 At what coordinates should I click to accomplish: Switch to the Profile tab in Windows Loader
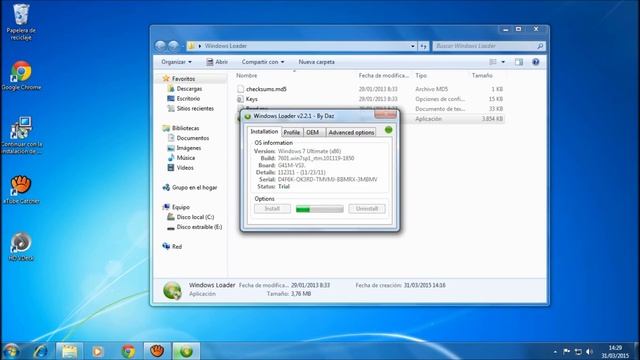[x=292, y=132]
